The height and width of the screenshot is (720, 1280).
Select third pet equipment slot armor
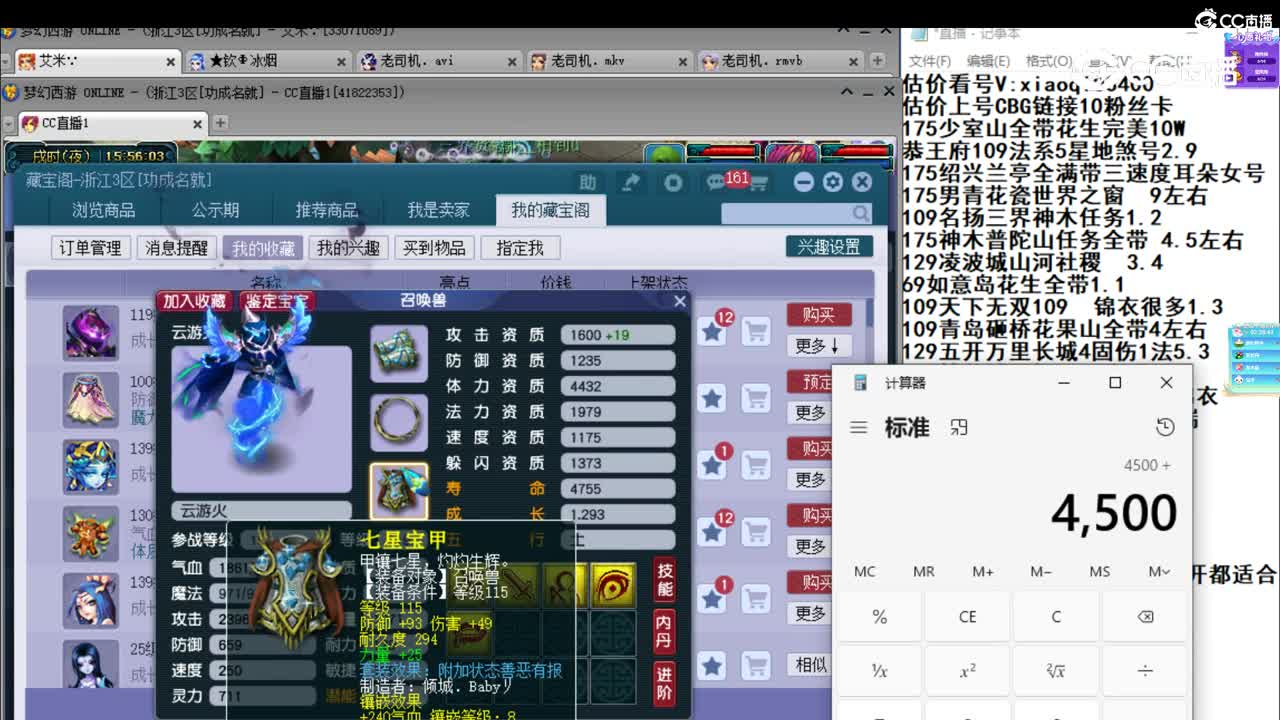[x=399, y=490]
